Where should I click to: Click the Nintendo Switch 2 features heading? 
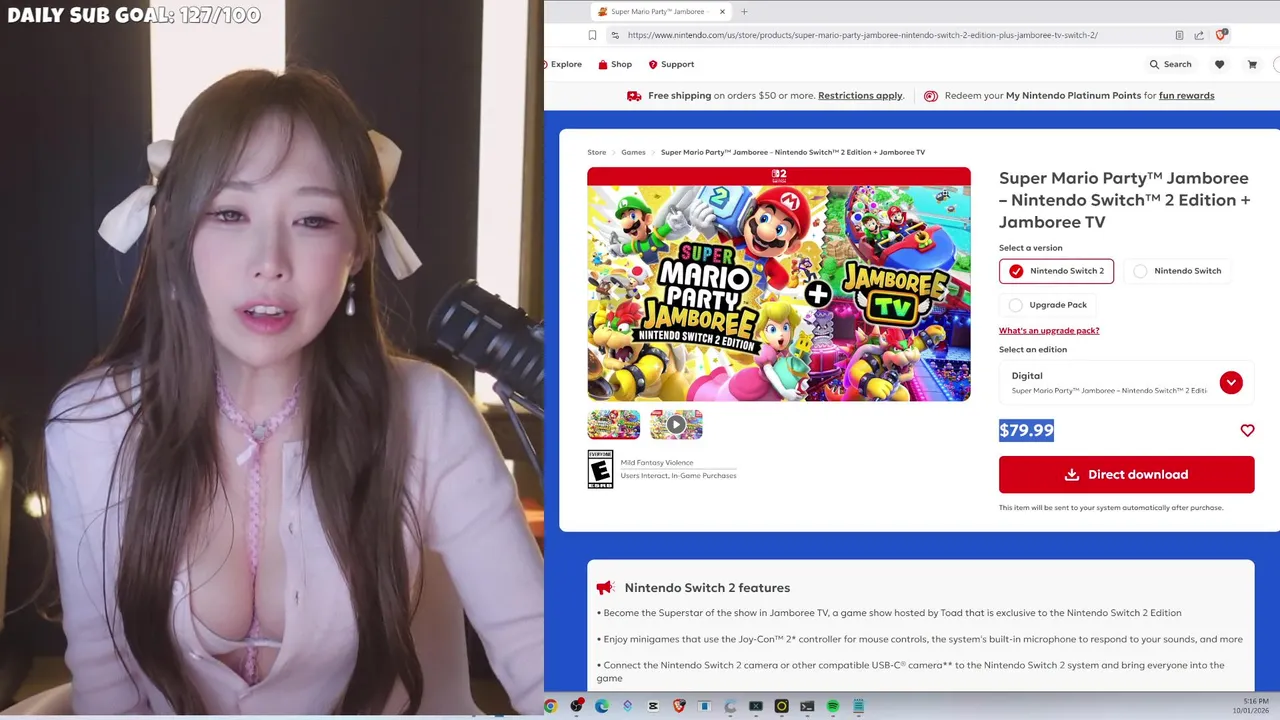707,588
